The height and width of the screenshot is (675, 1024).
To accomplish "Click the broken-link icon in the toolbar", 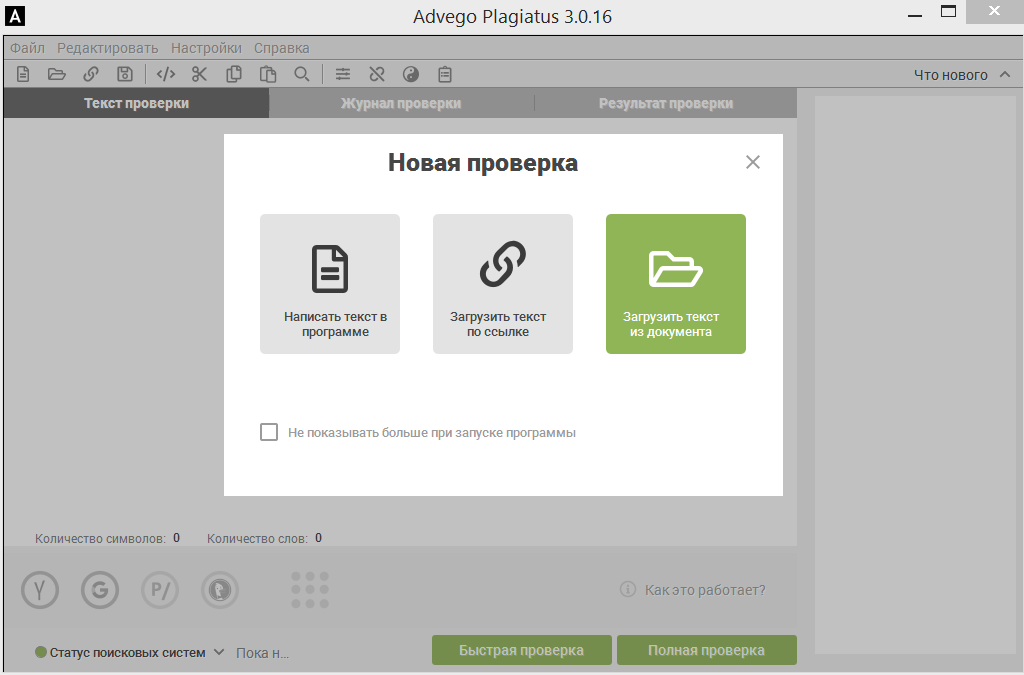I will click(x=377, y=73).
